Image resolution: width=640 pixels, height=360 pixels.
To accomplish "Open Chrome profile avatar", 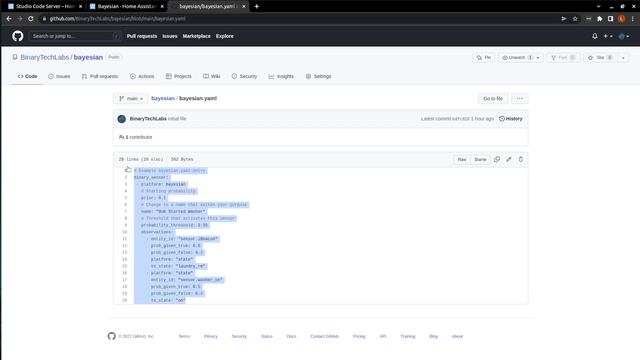I will tap(622, 18).
